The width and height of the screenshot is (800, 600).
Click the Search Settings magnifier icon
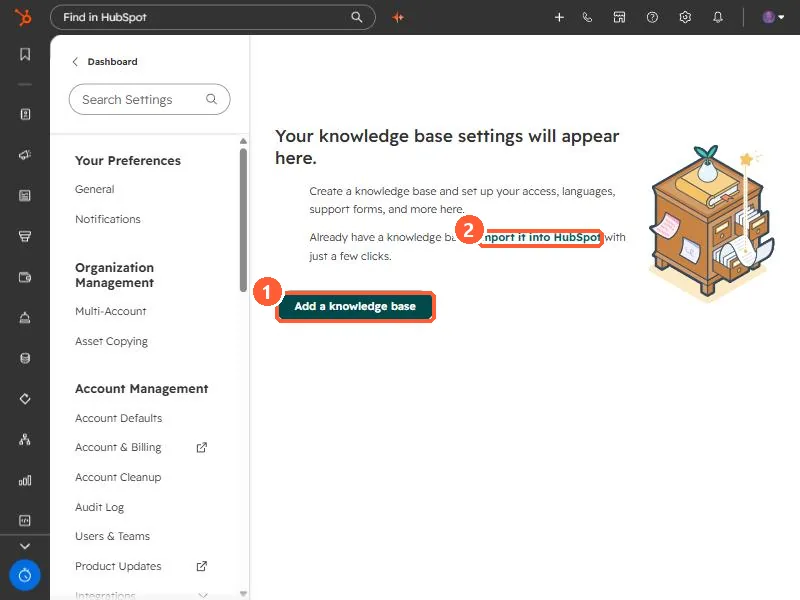pos(211,99)
